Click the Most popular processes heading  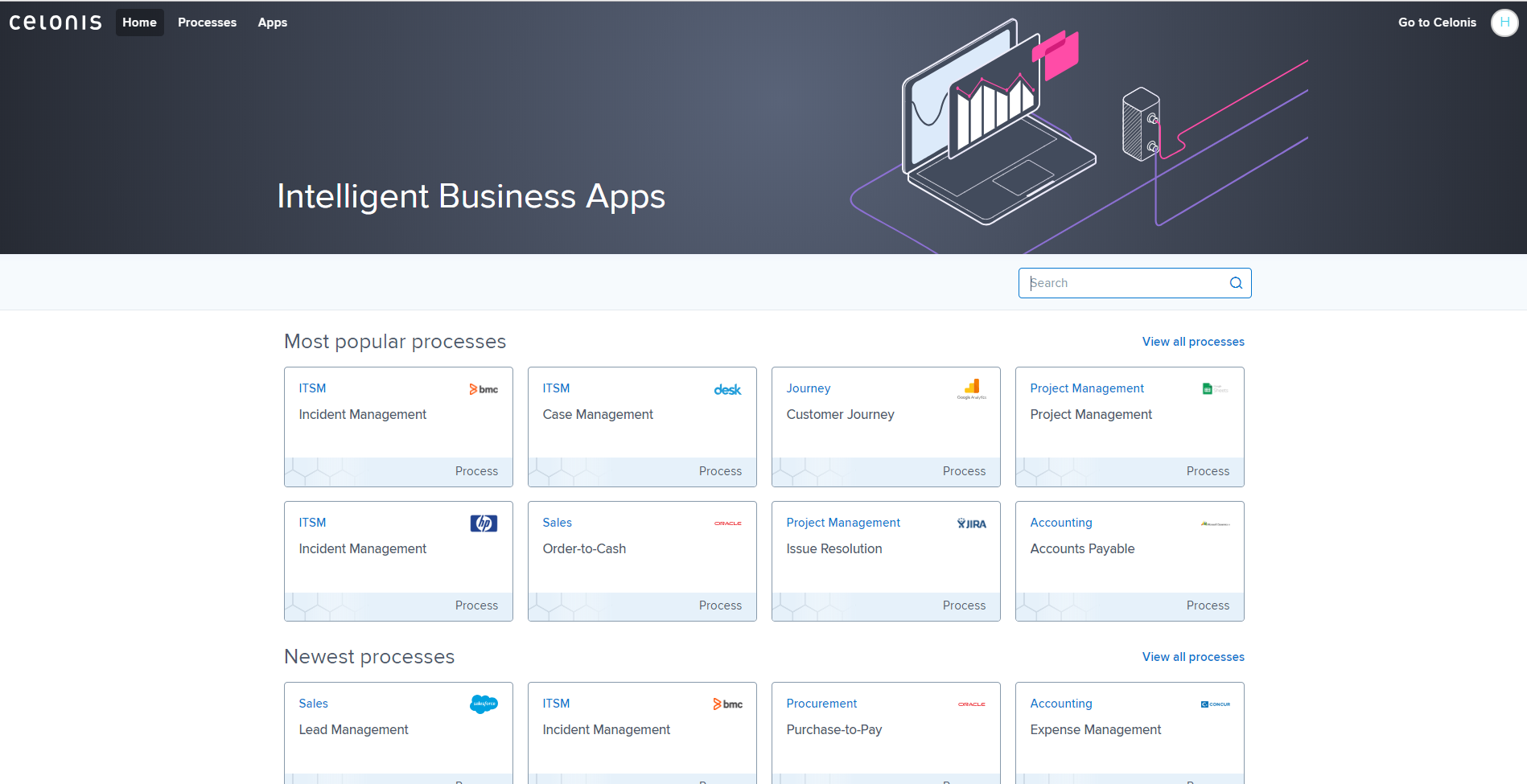tap(395, 342)
